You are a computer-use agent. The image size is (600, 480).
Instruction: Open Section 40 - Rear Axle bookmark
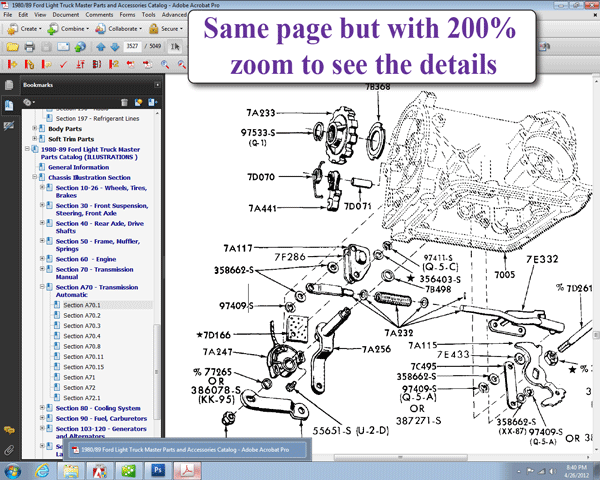99,227
